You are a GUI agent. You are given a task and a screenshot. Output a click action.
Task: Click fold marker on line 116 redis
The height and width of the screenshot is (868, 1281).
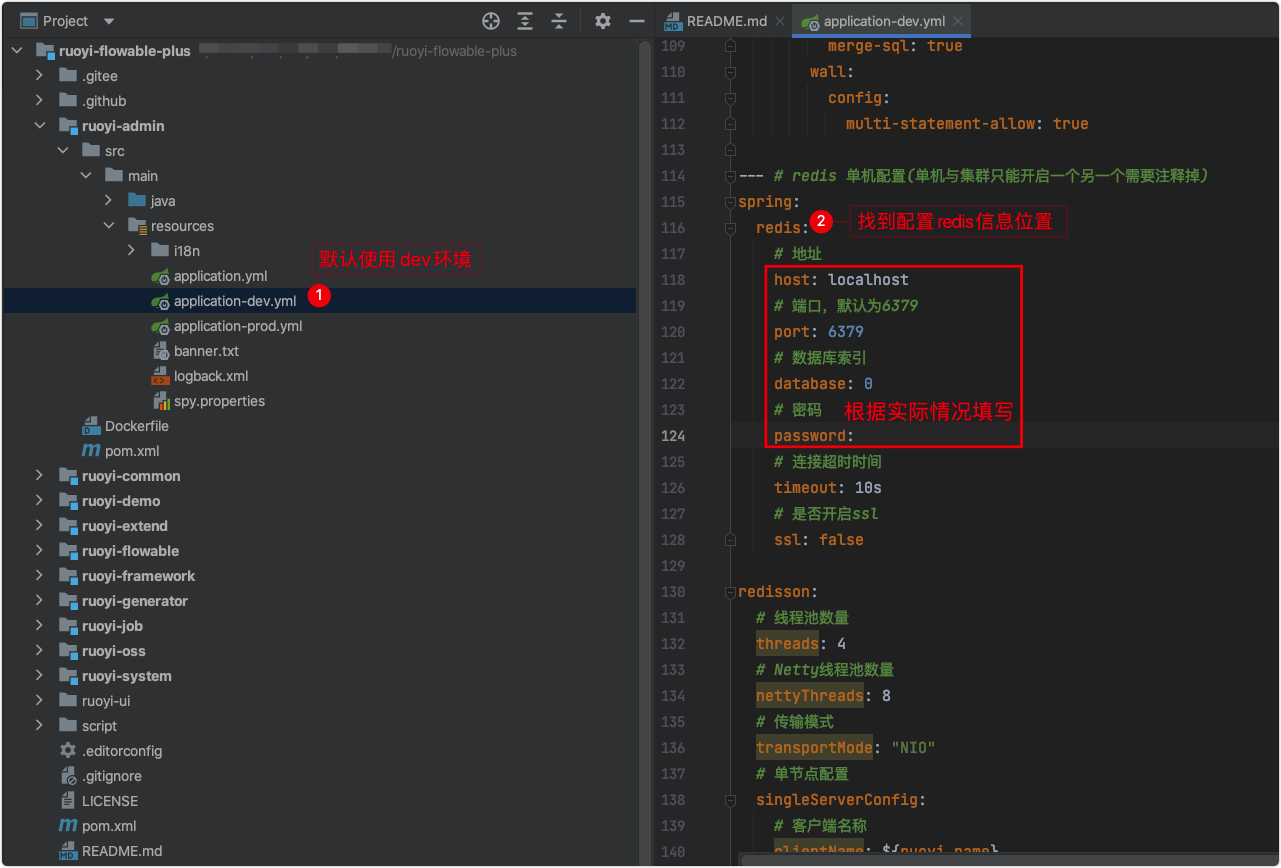[x=730, y=228]
